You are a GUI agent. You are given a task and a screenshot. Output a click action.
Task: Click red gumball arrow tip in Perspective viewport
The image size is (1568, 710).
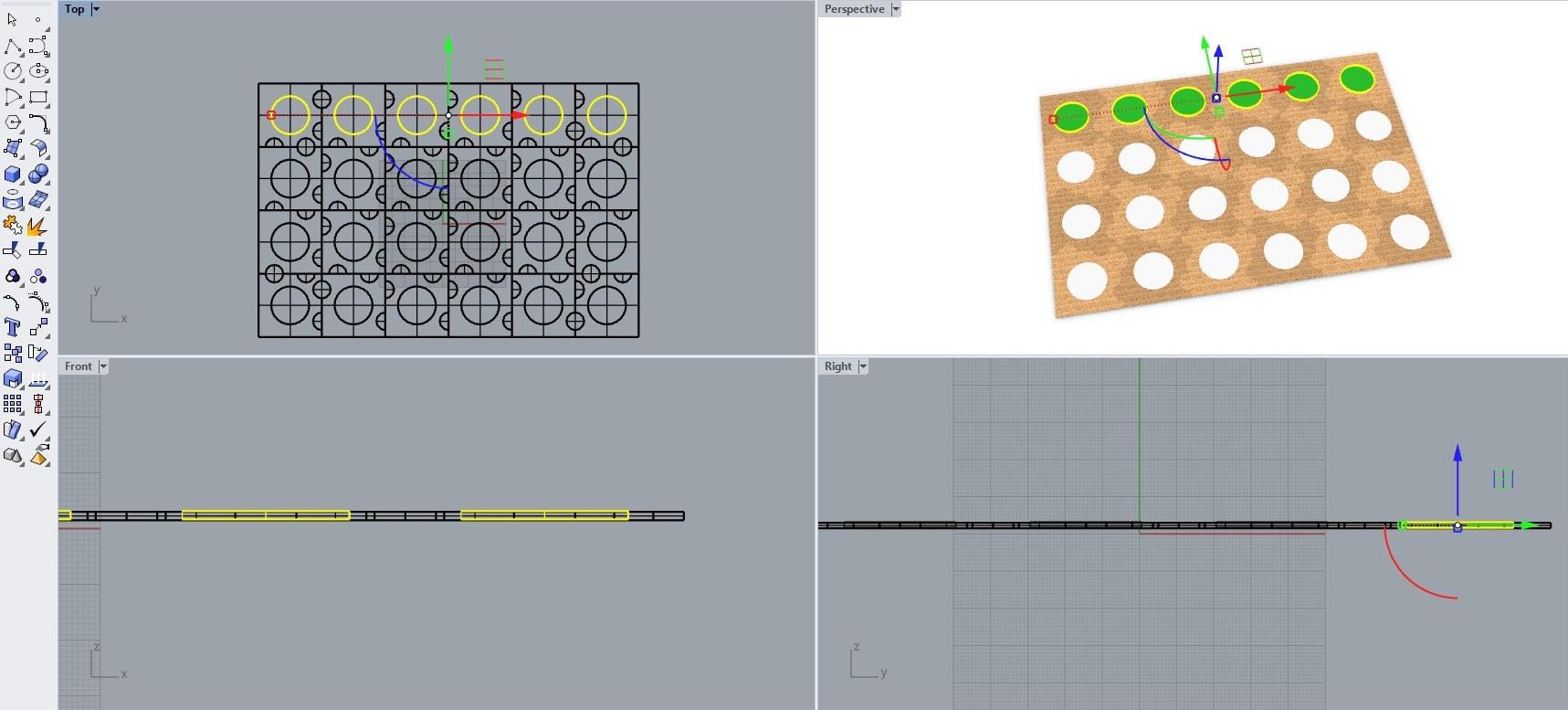[1286, 89]
